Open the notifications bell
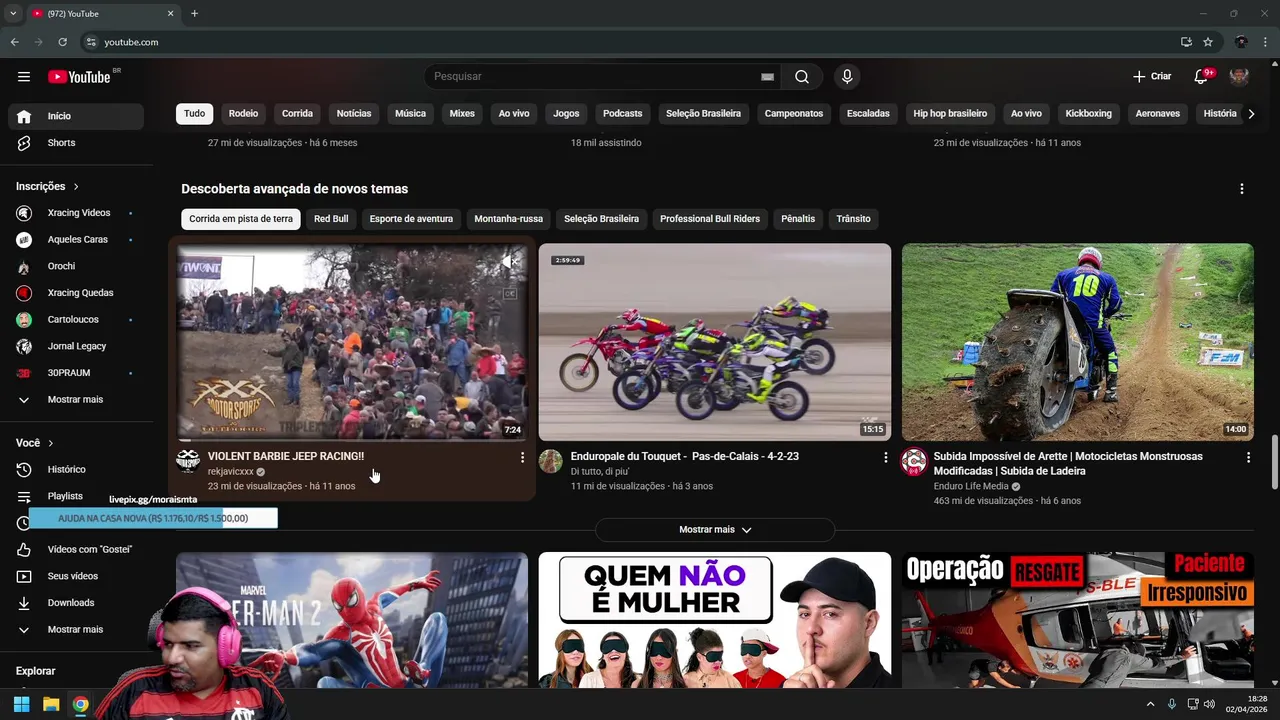The width and height of the screenshot is (1280, 720). (1202, 77)
